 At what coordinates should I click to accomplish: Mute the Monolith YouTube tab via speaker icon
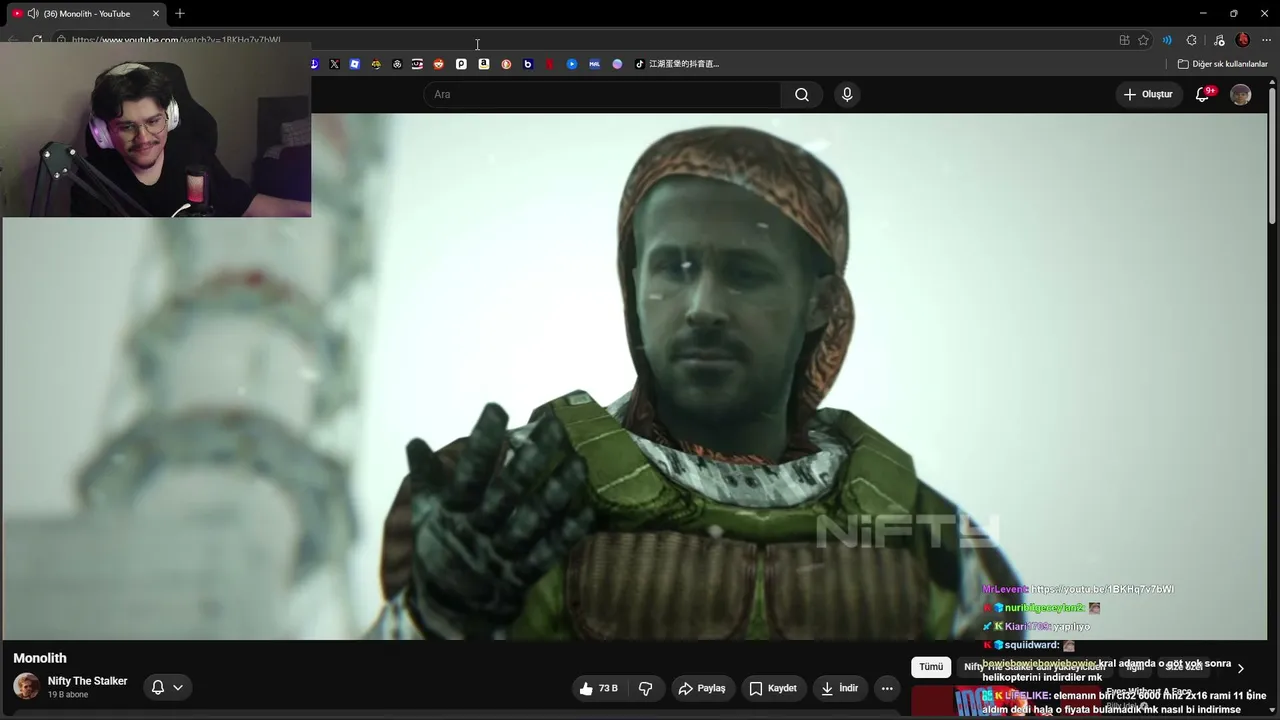[33, 14]
